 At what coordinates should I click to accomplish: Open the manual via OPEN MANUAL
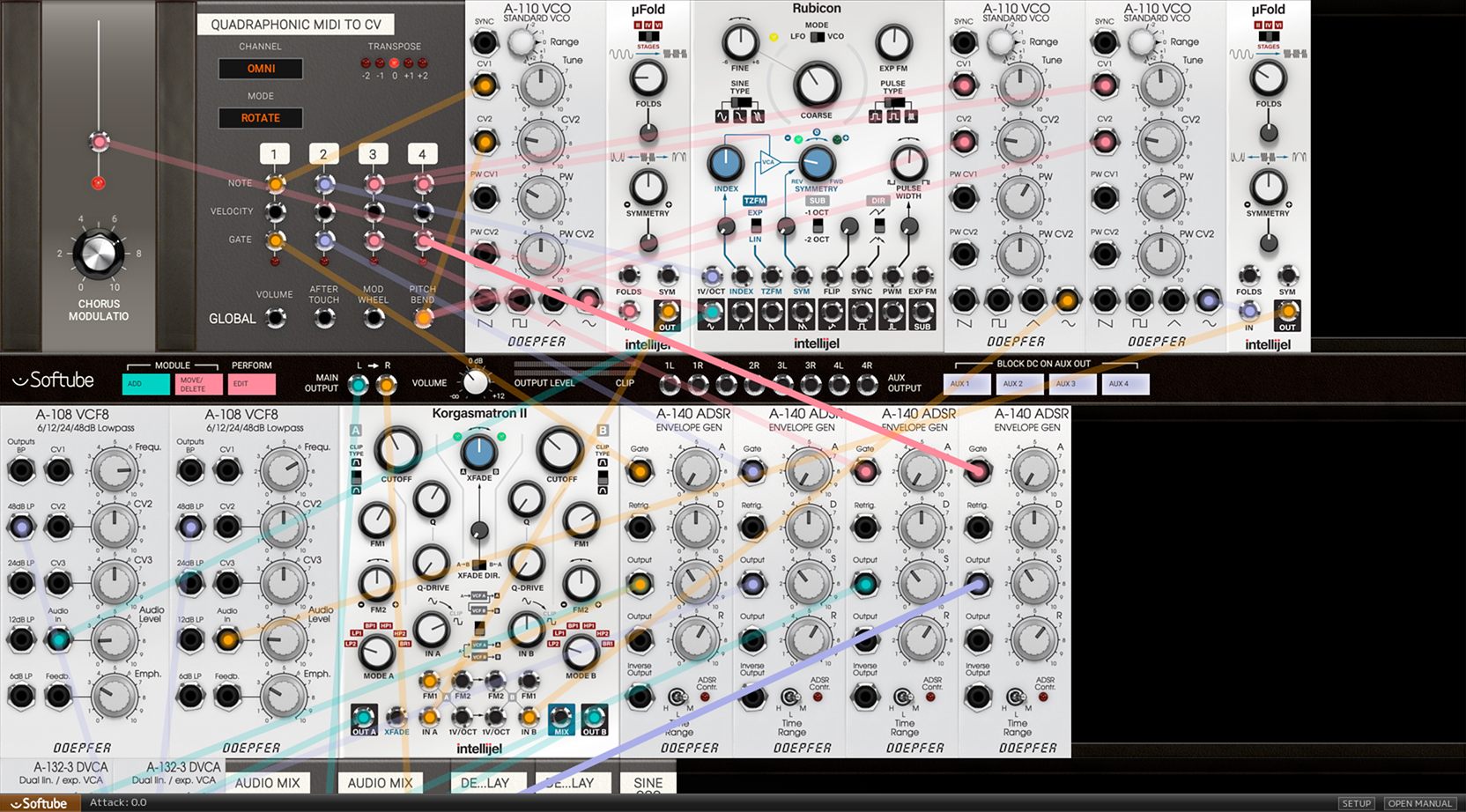[x=1419, y=803]
